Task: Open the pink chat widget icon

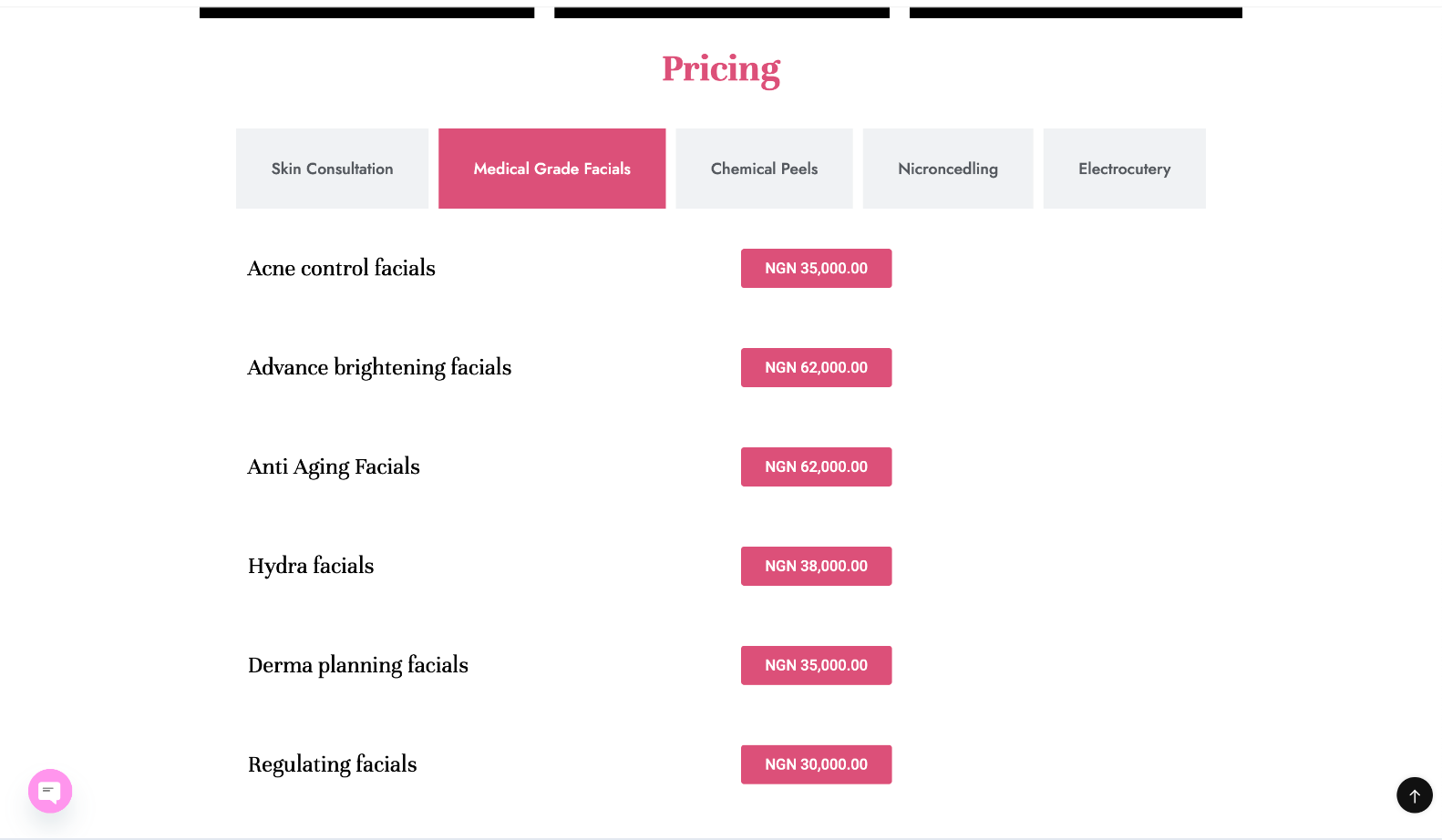Action: tap(50, 791)
